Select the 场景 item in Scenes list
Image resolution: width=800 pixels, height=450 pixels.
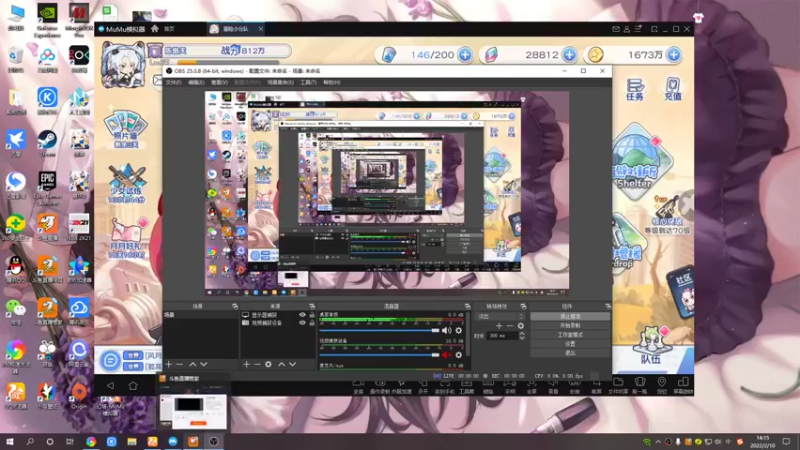click(201, 315)
